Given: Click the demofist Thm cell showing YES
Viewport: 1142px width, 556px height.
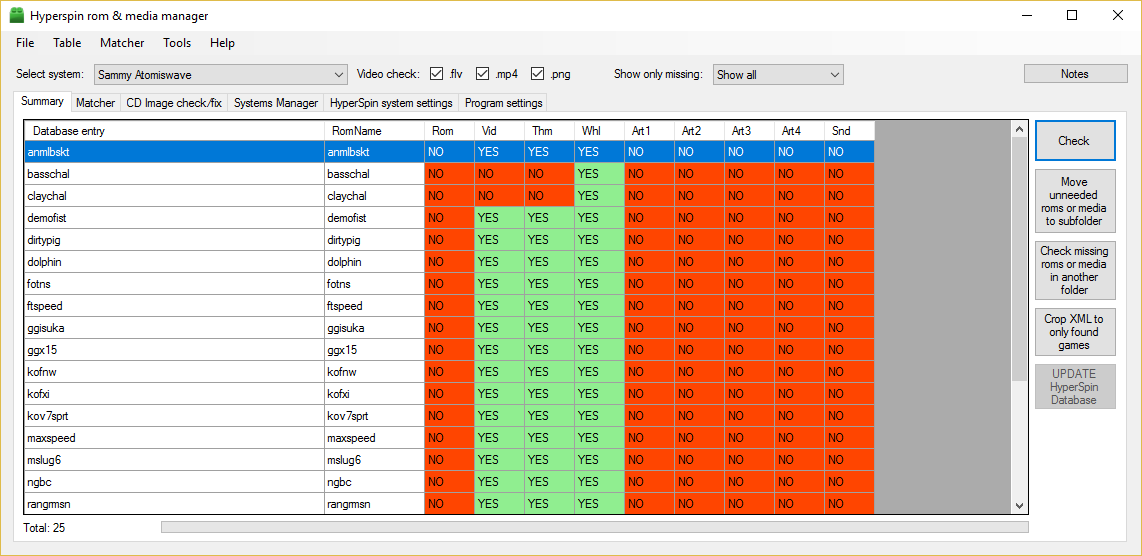Looking at the screenshot, I should click(x=549, y=218).
